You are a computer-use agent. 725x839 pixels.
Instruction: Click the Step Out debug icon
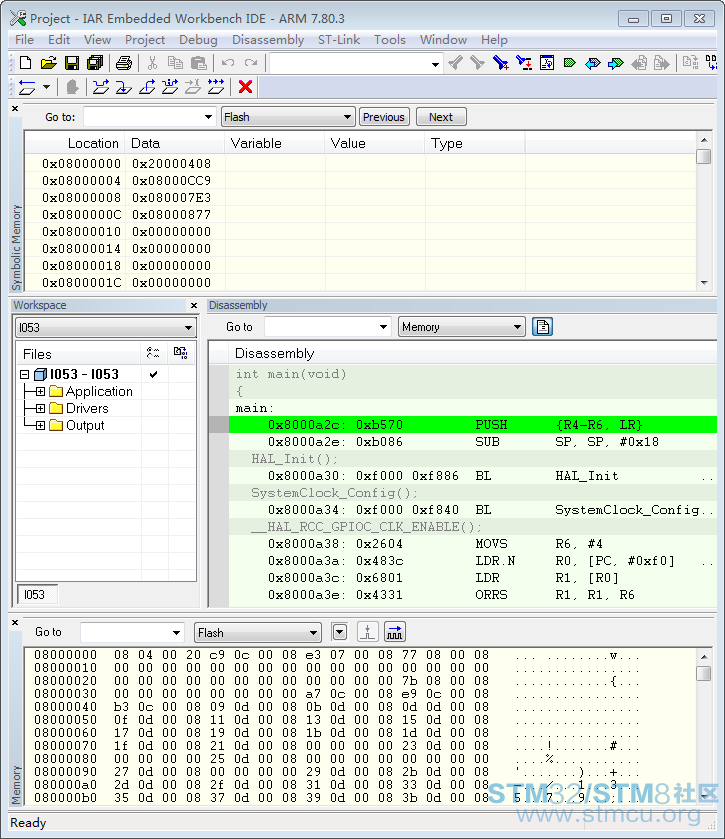(147, 87)
